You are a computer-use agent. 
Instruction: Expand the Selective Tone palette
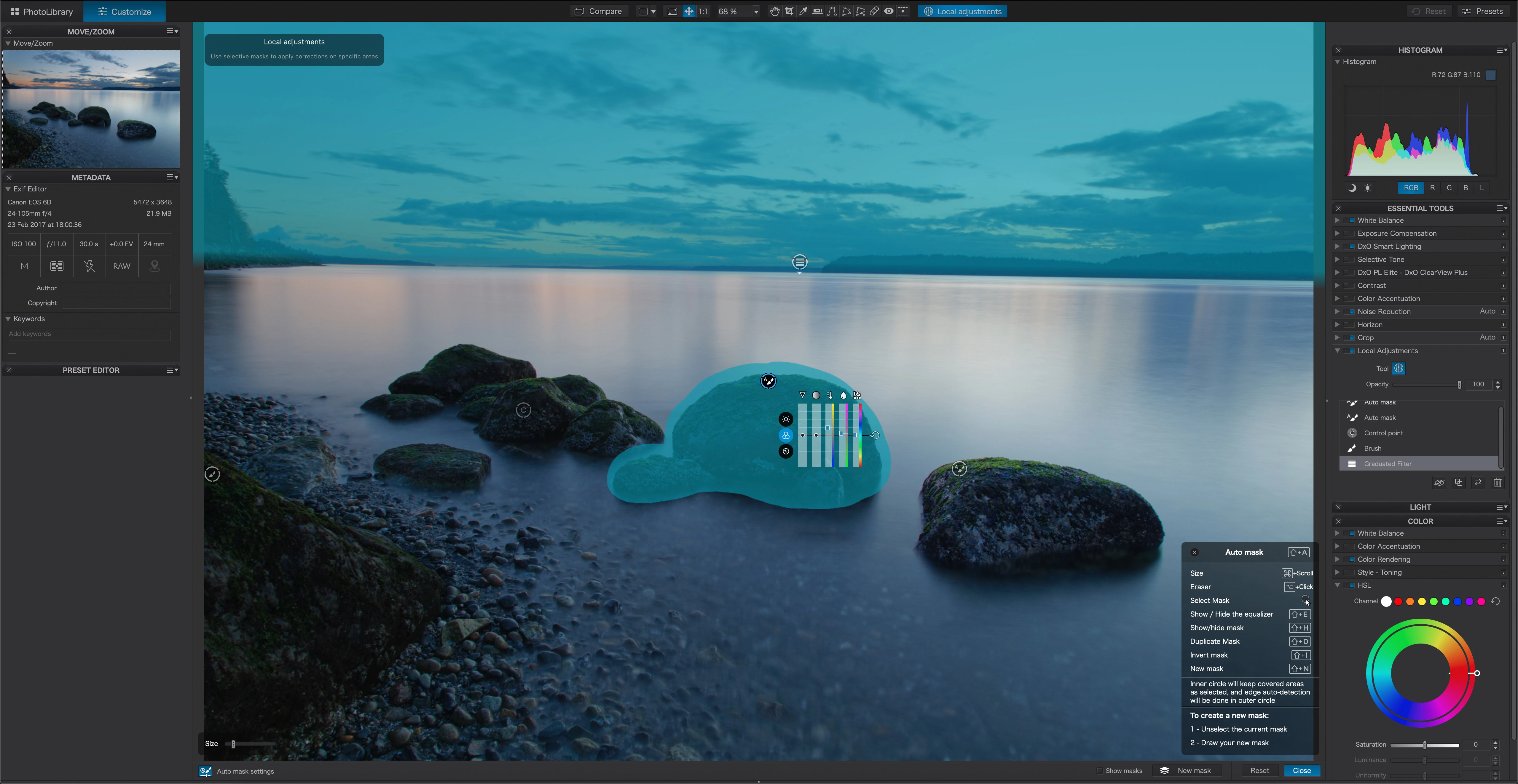[x=1337, y=259]
